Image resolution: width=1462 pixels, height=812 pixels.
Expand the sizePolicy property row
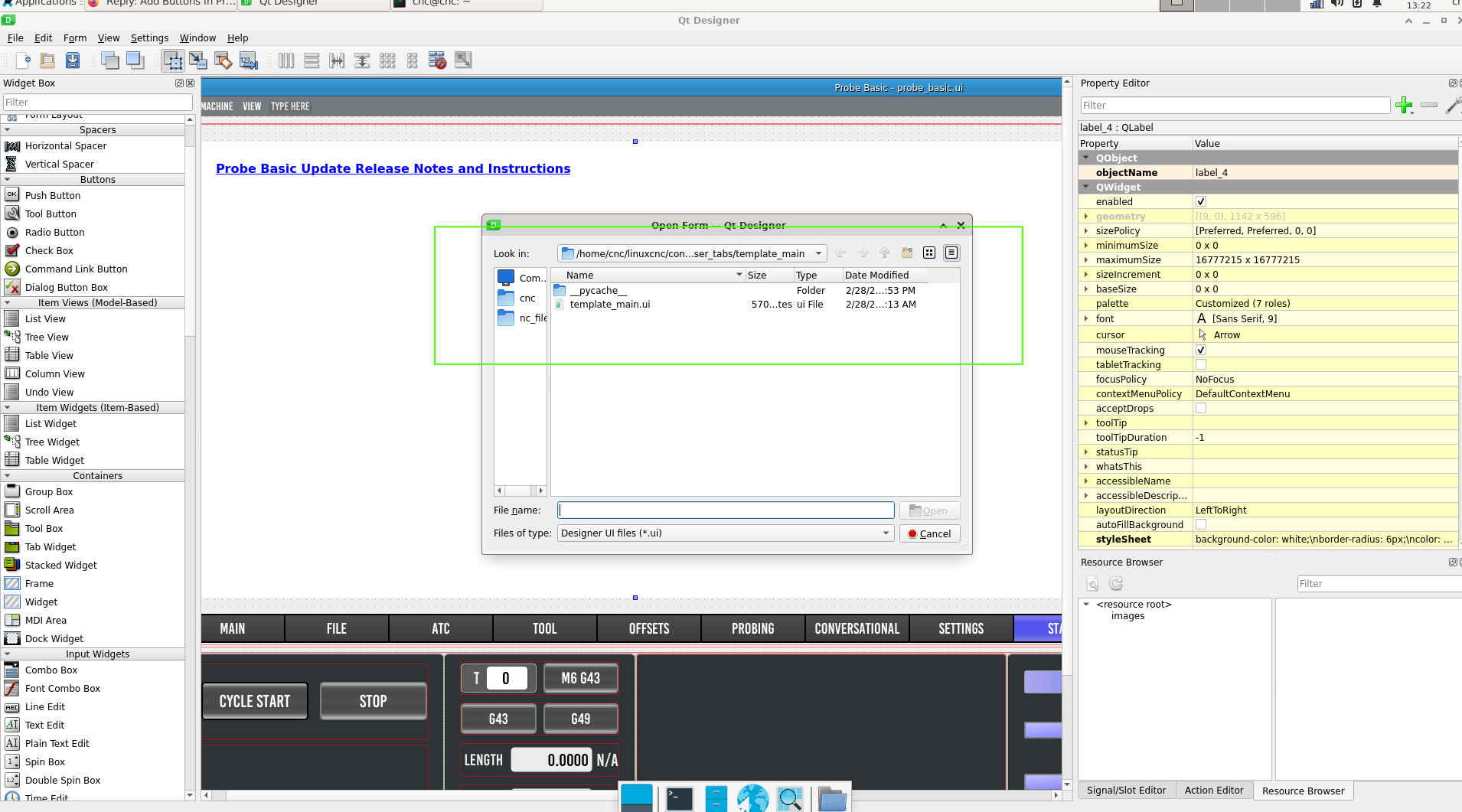[1086, 231]
